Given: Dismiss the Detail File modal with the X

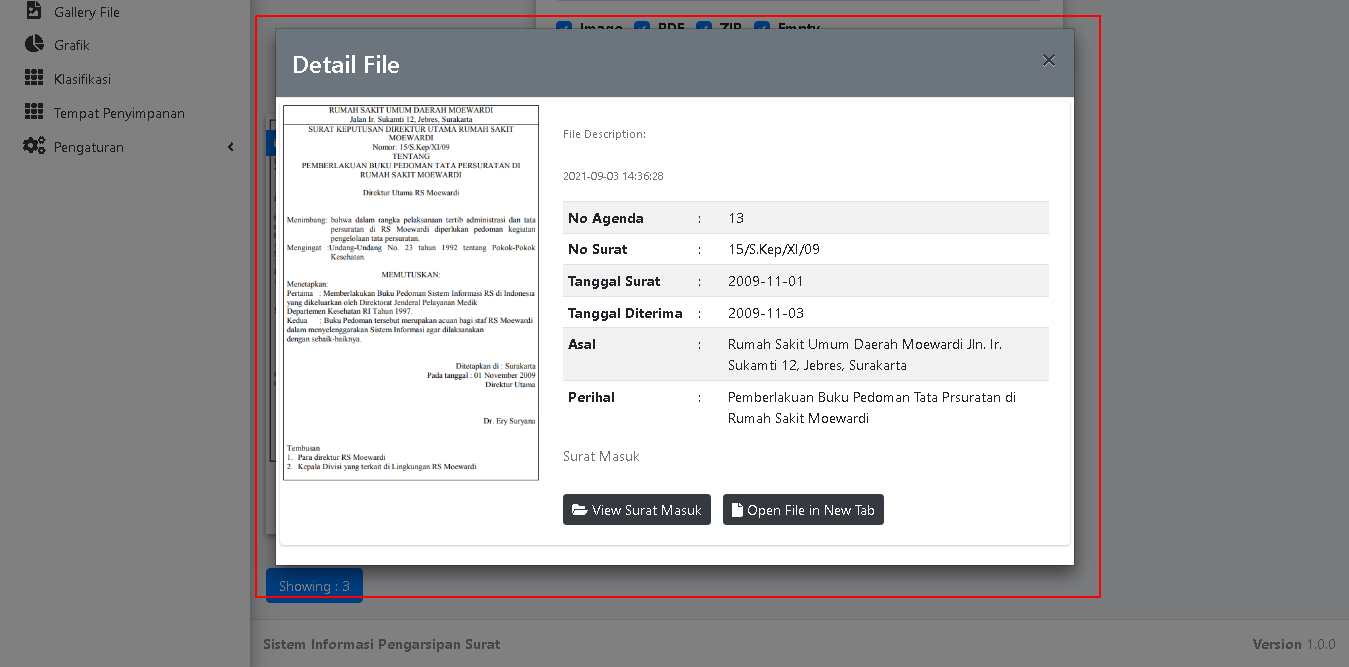Looking at the screenshot, I should (1048, 60).
